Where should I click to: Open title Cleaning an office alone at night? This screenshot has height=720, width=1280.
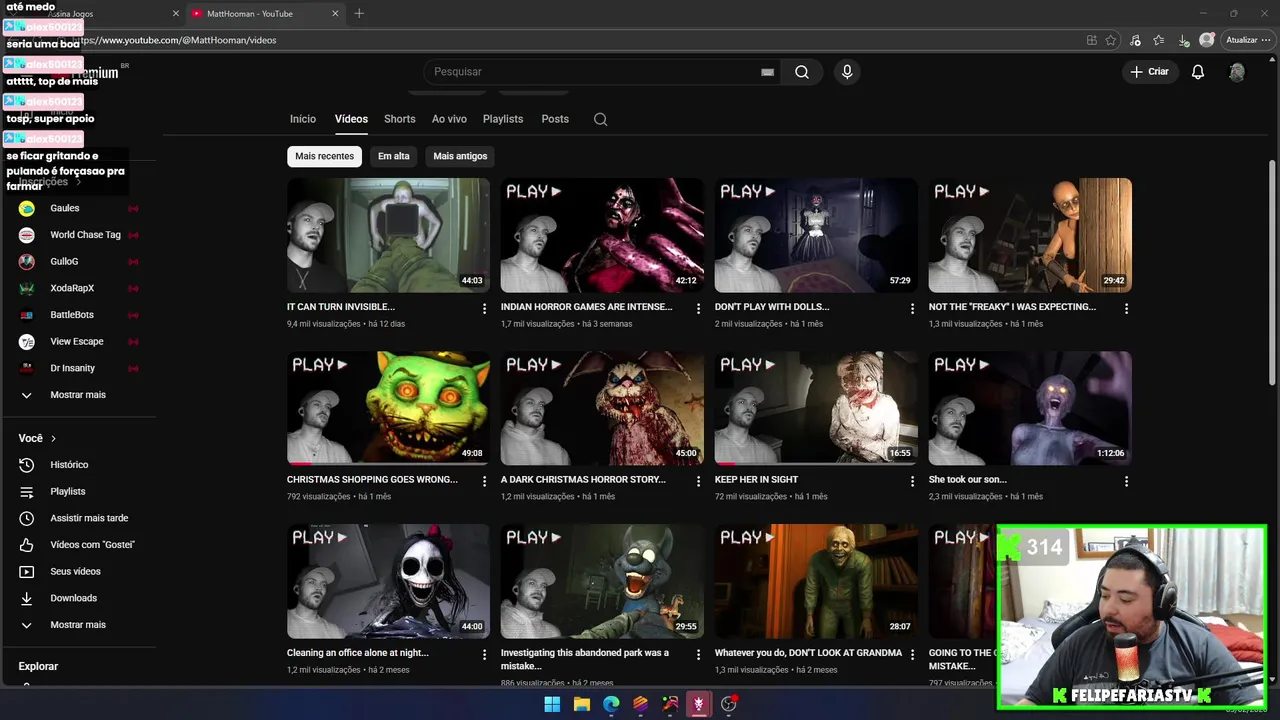tap(358, 653)
